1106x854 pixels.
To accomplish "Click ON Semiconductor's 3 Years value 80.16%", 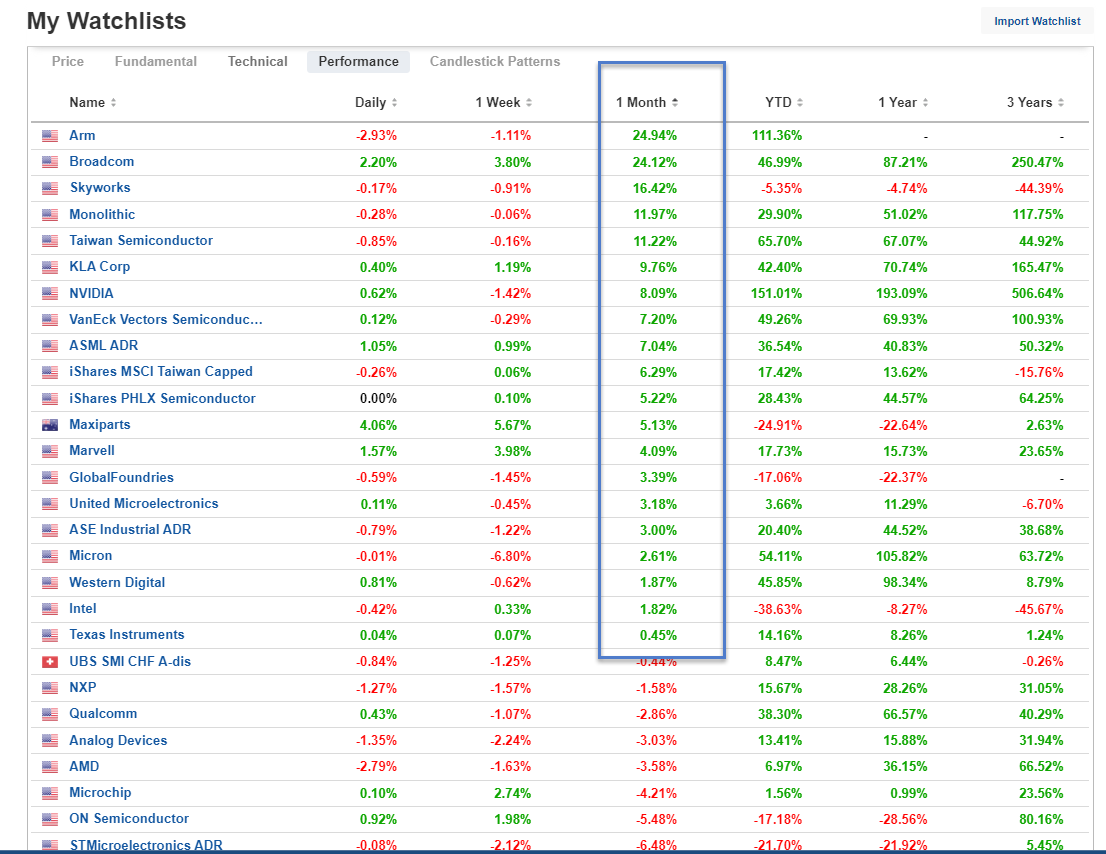I will [1041, 819].
